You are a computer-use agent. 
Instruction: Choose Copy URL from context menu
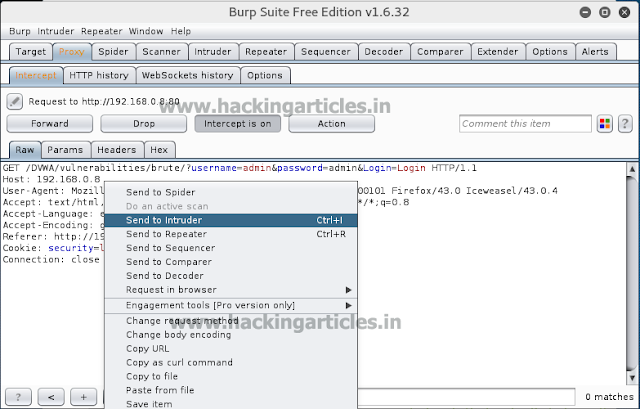[231, 349]
